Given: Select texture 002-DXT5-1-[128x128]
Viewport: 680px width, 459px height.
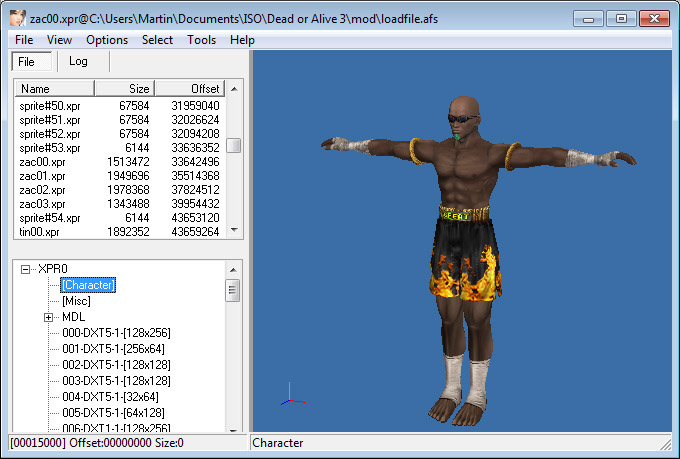Looking at the screenshot, I should (116, 365).
